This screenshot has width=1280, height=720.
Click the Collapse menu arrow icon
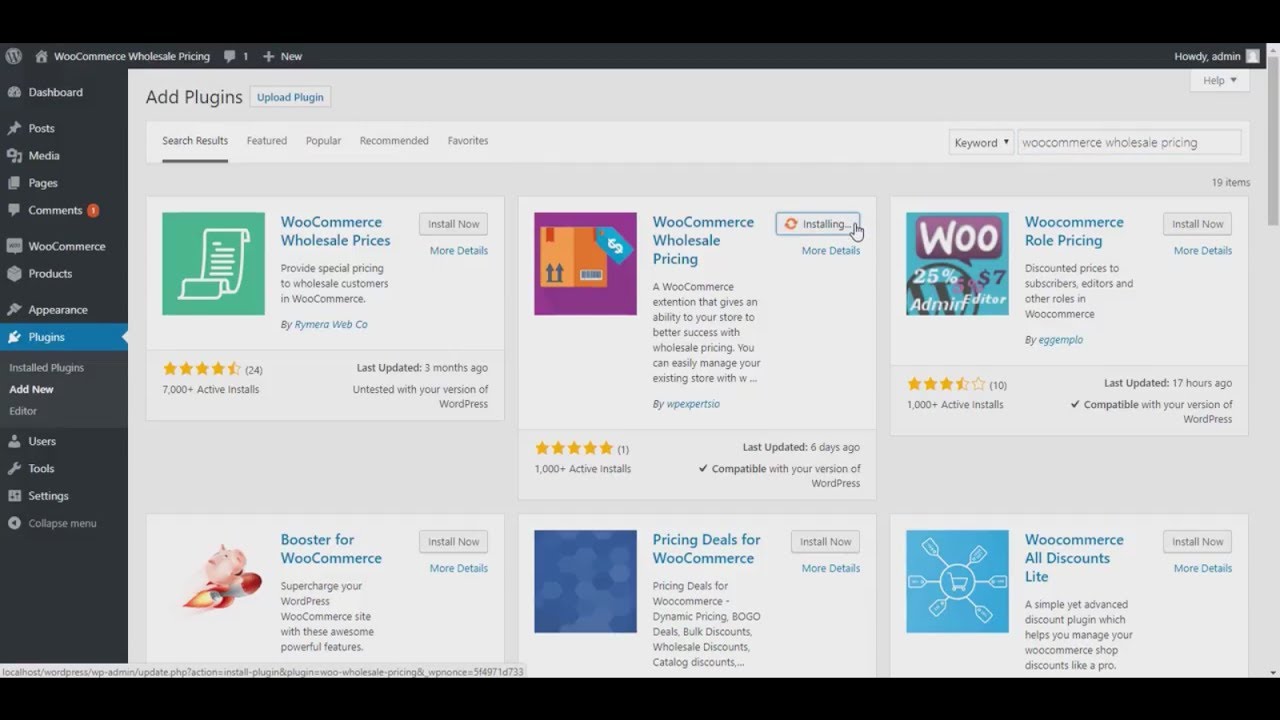click(14, 523)
